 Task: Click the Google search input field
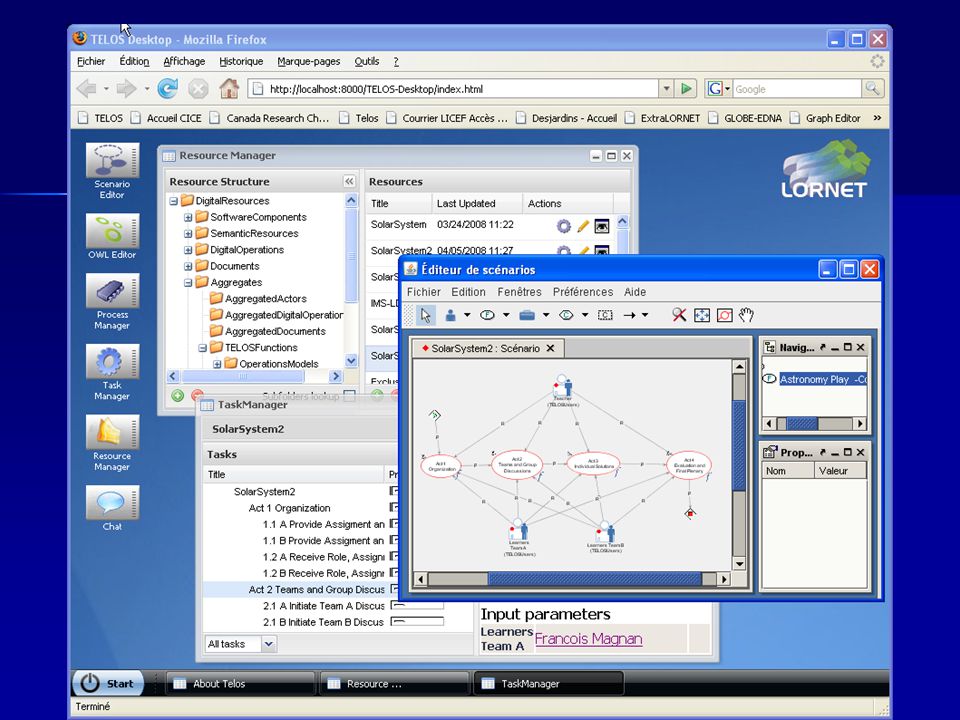point(796,89)
